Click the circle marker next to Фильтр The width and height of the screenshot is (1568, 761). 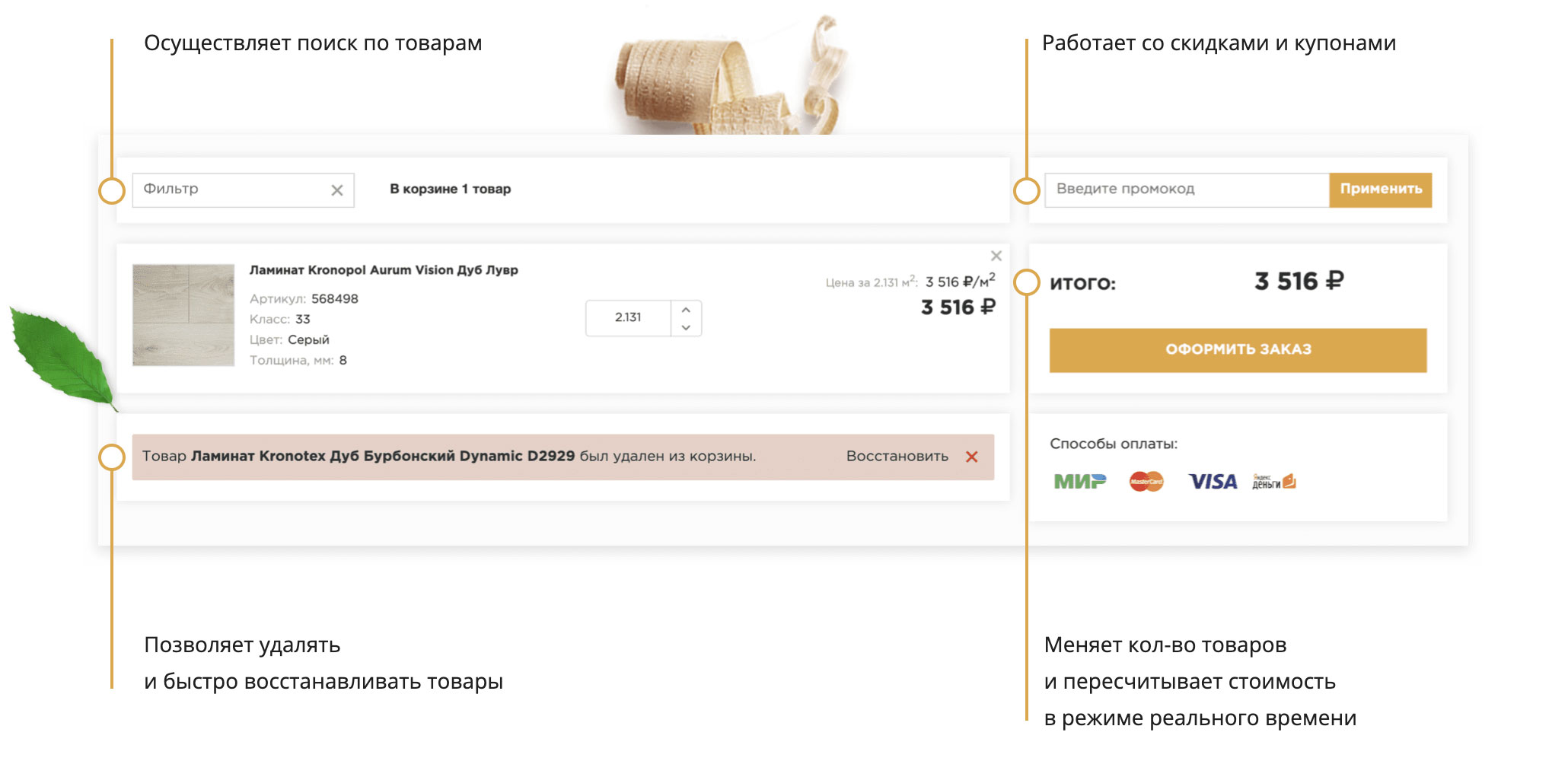(112, 191)
